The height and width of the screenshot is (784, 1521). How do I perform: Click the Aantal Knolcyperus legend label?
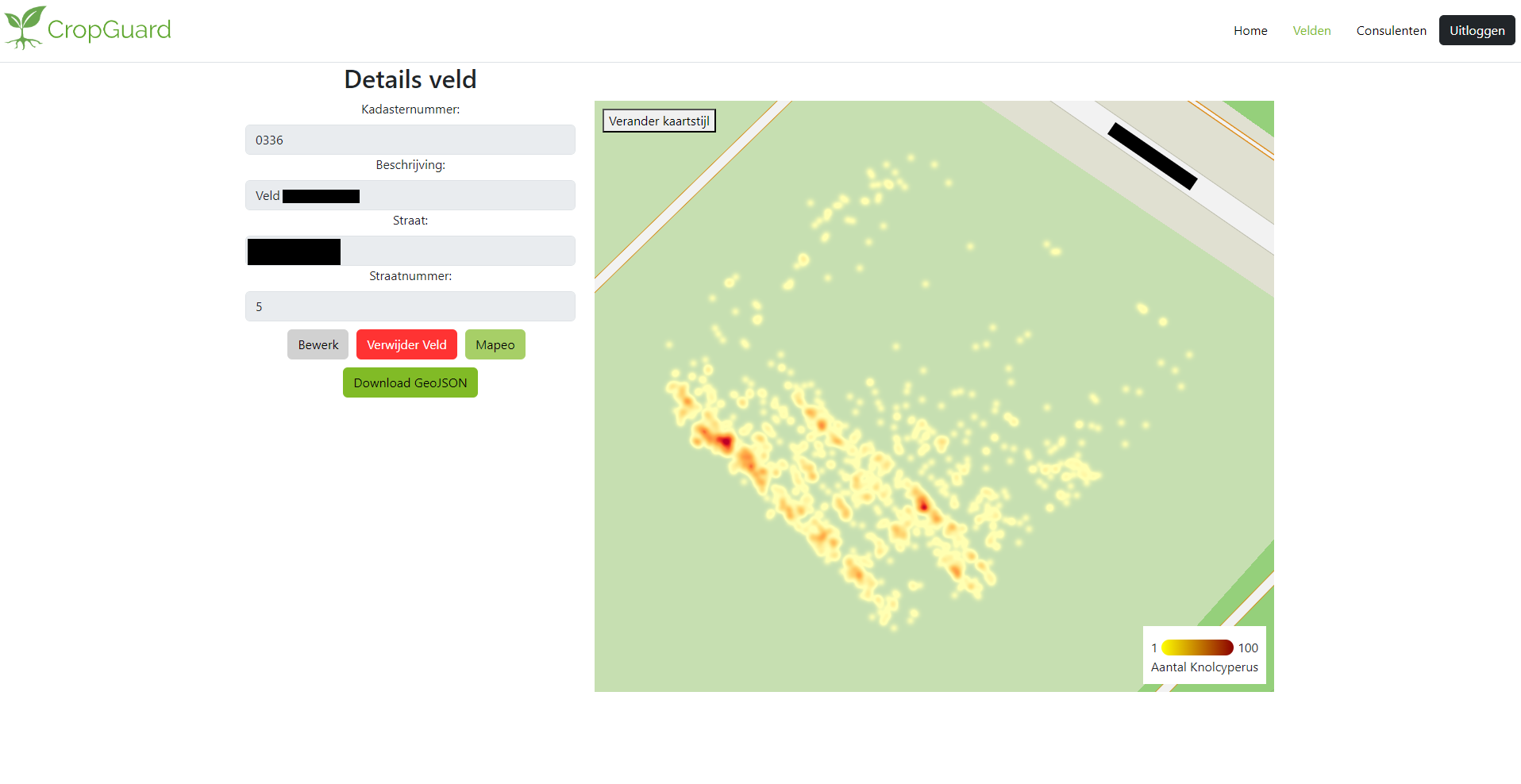pos(1204,667)
